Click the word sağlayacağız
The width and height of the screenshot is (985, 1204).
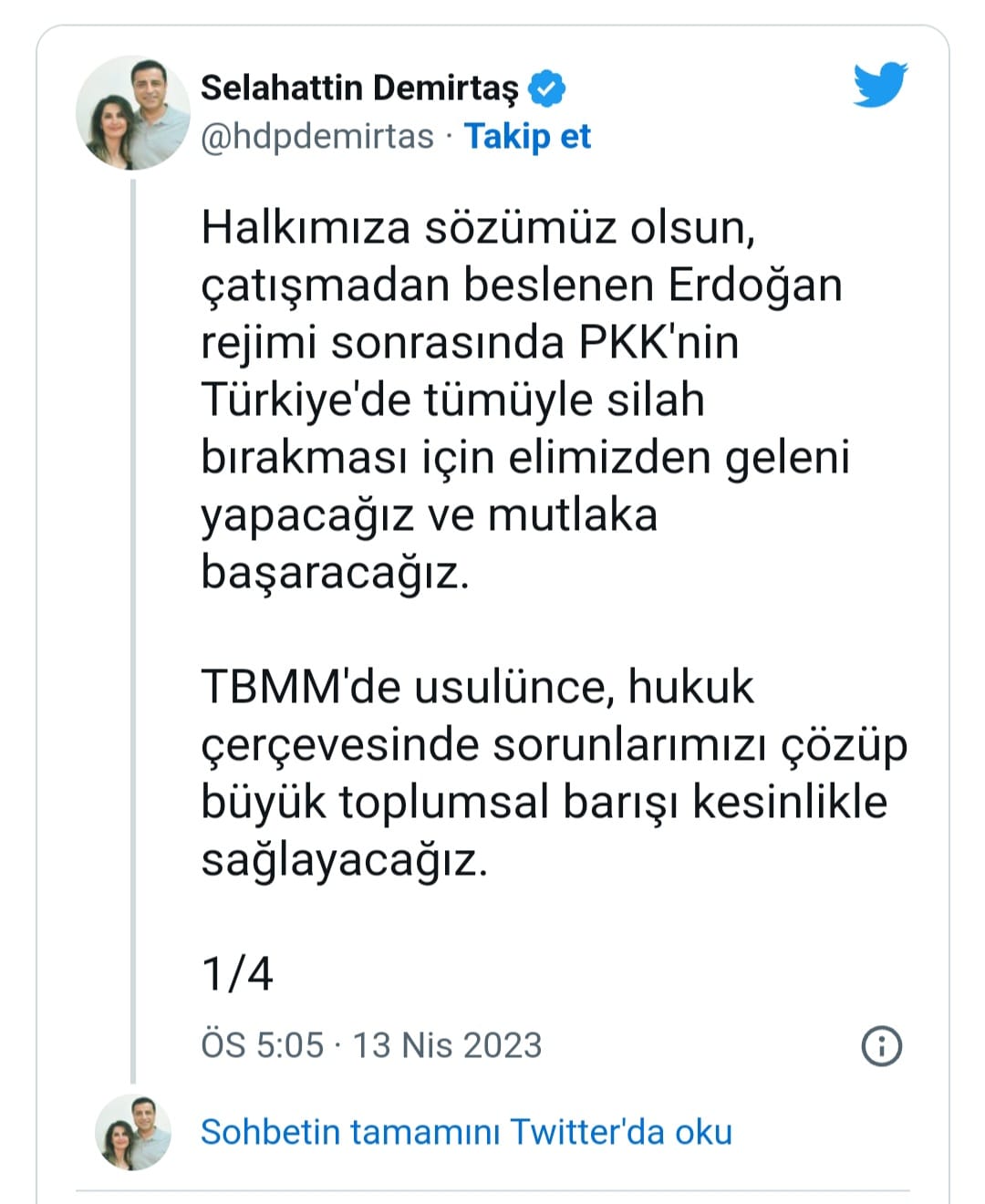pyautogui.click(x=344, y=860)
